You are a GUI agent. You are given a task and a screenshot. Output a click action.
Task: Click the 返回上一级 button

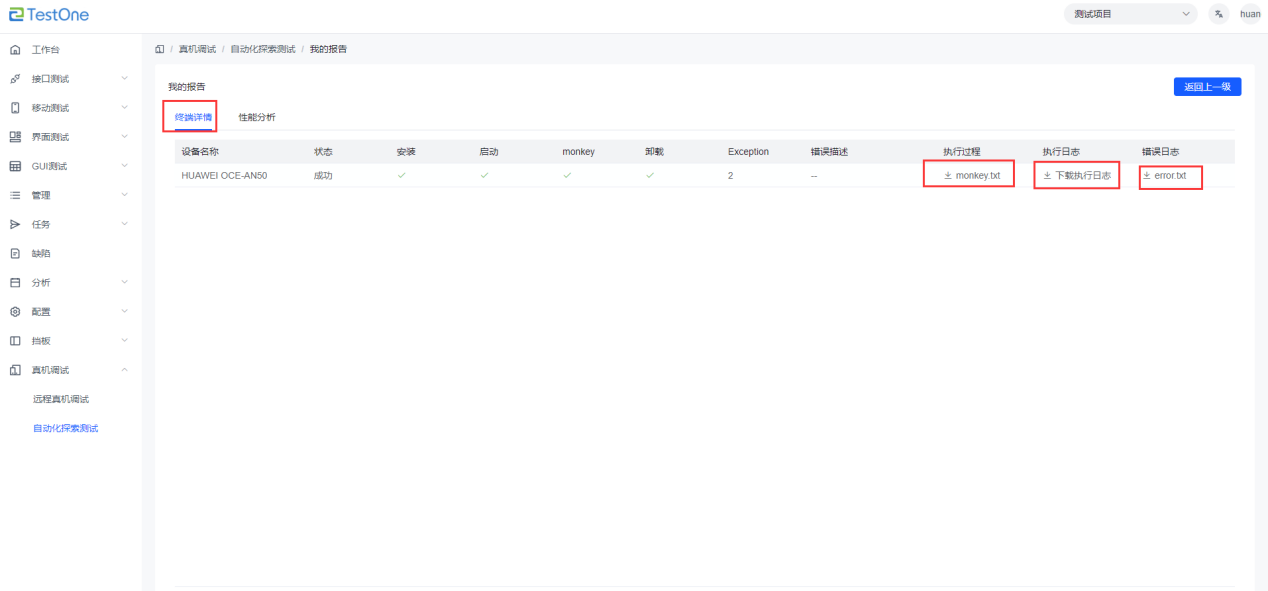[x=1207, y=87]
